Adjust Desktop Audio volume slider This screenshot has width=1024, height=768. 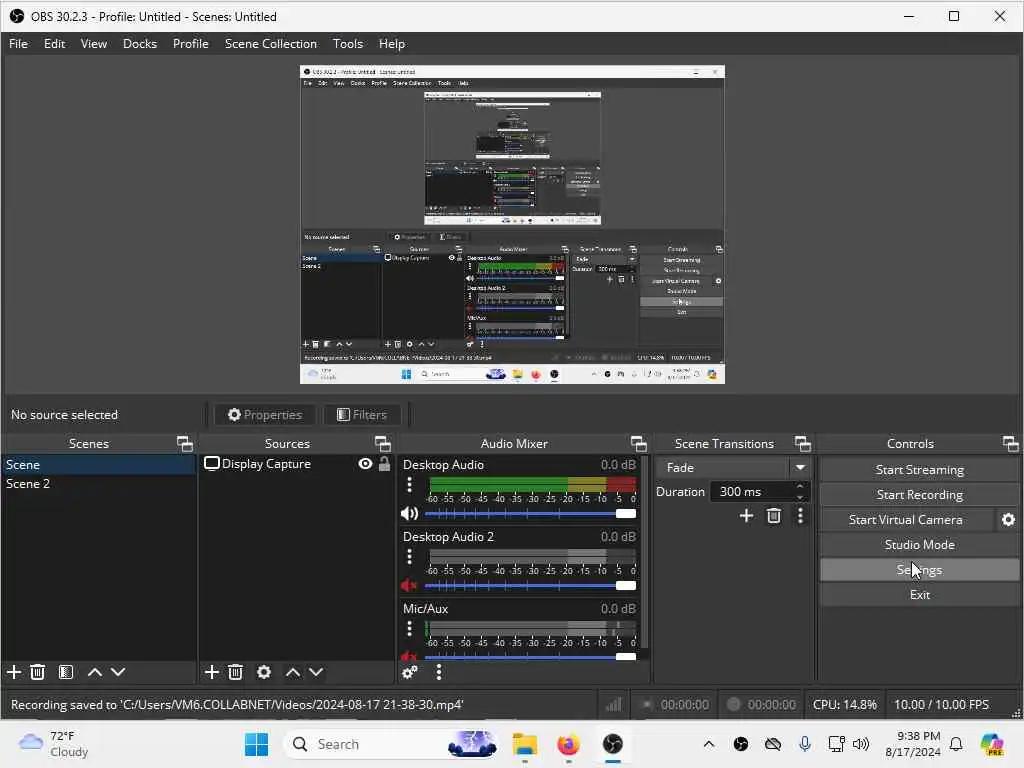[x=530, y=513]
